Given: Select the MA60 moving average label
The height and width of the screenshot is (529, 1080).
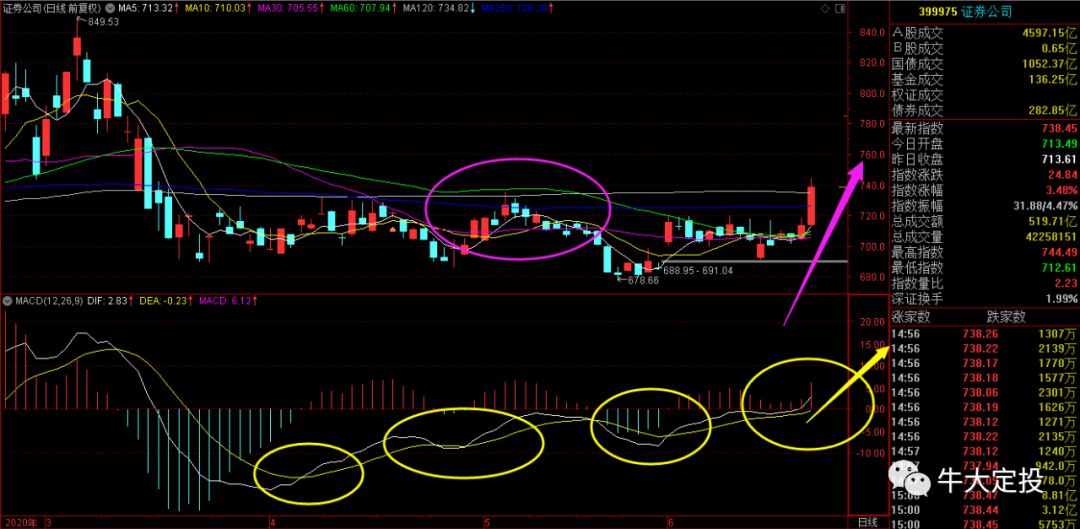Looking at the screenshot, I should tap(360, 8).
